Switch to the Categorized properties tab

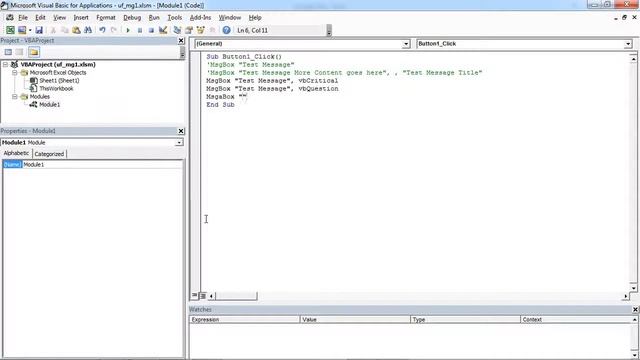pos(49,154)
